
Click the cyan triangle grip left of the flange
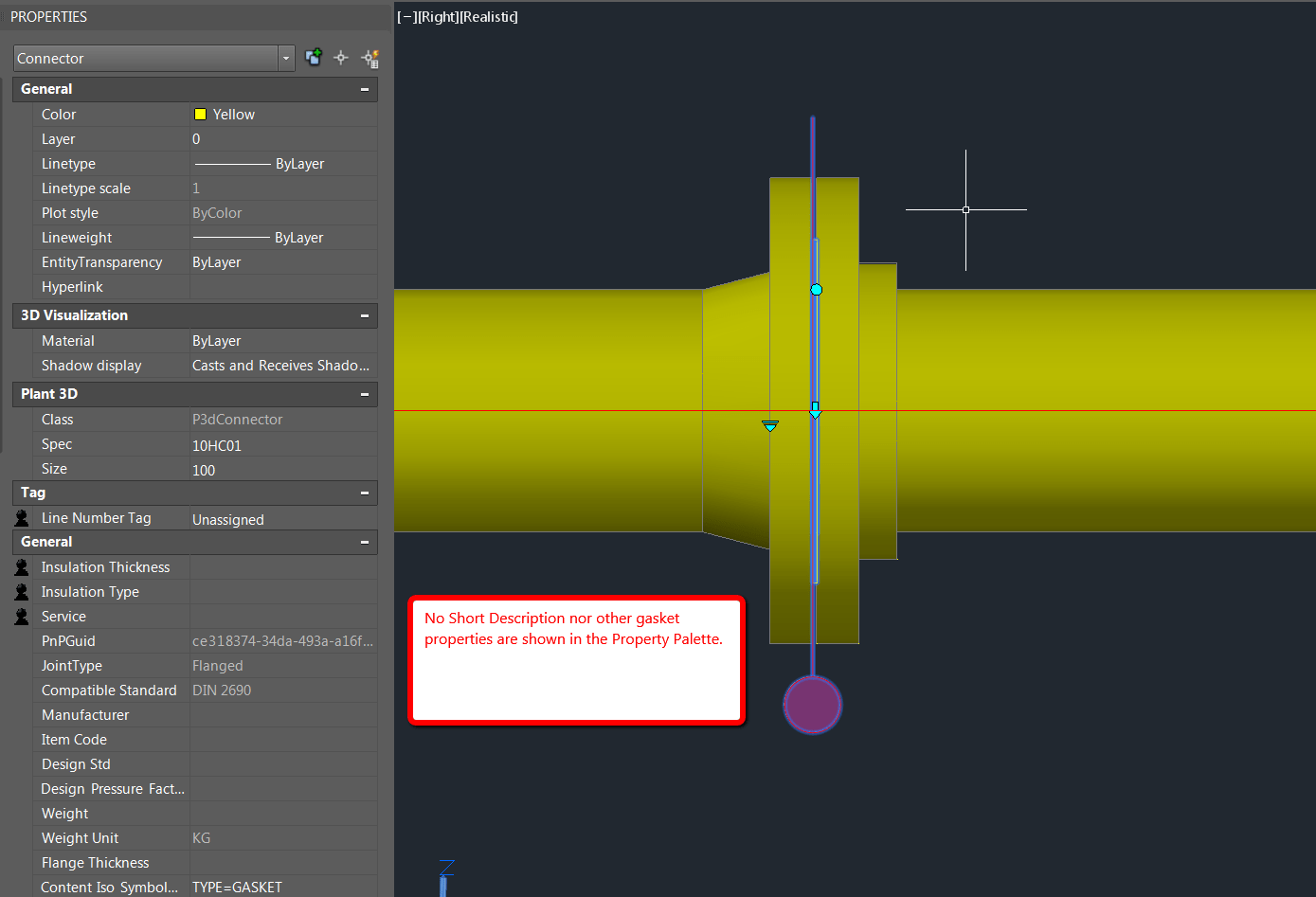coord(770,426)
